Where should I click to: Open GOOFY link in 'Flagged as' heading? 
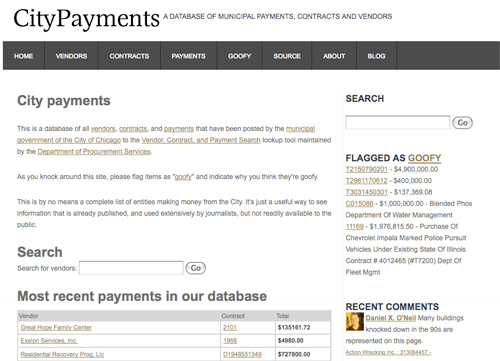424,158
